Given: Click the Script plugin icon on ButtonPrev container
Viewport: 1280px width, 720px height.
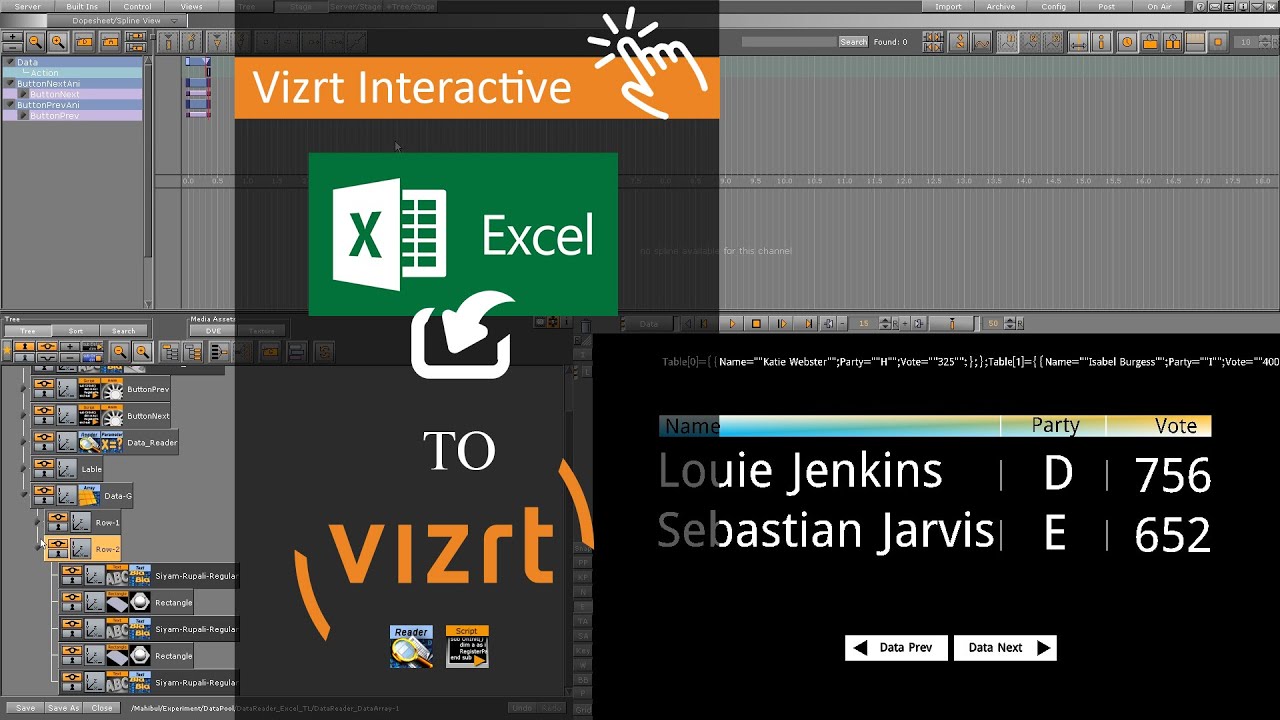Looking at the screenshot, I should pyautogui.click(x=91, y=389).
